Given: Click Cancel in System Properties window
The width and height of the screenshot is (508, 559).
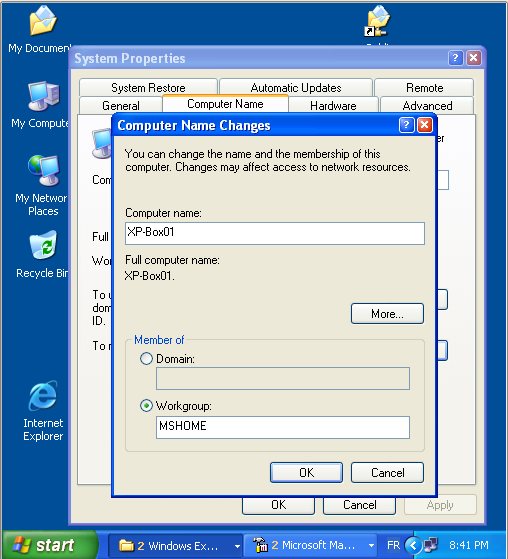Looking at the screenshot, I should click(359, 505).
